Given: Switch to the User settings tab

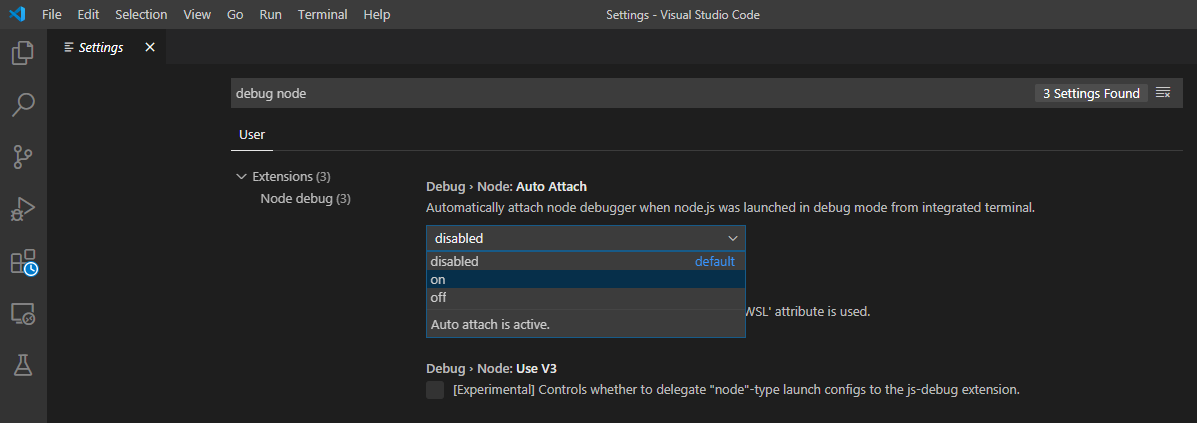Looking at the screenshot, I should click(x=251, y=134).
